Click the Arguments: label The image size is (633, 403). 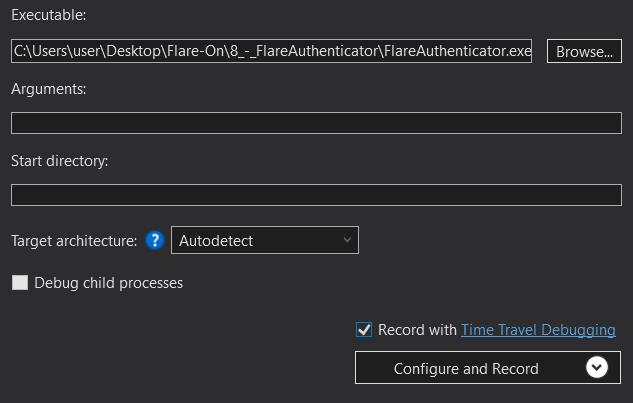(49, 89)
